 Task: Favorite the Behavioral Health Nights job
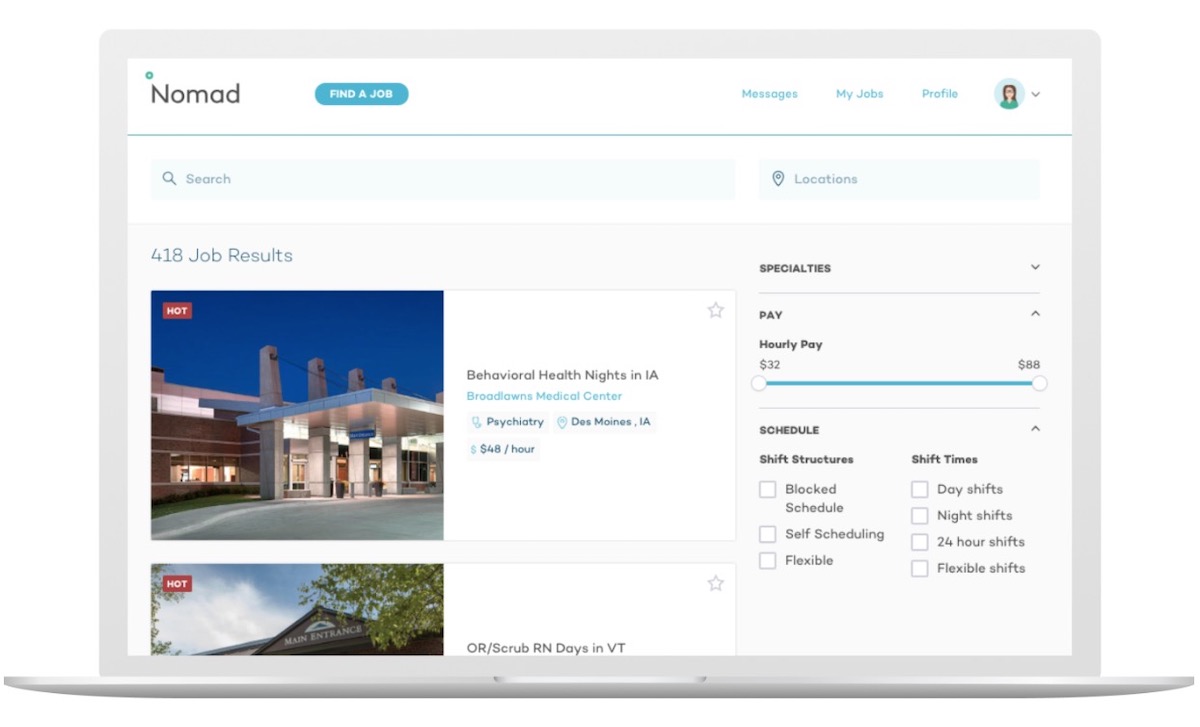click(716, 311)
